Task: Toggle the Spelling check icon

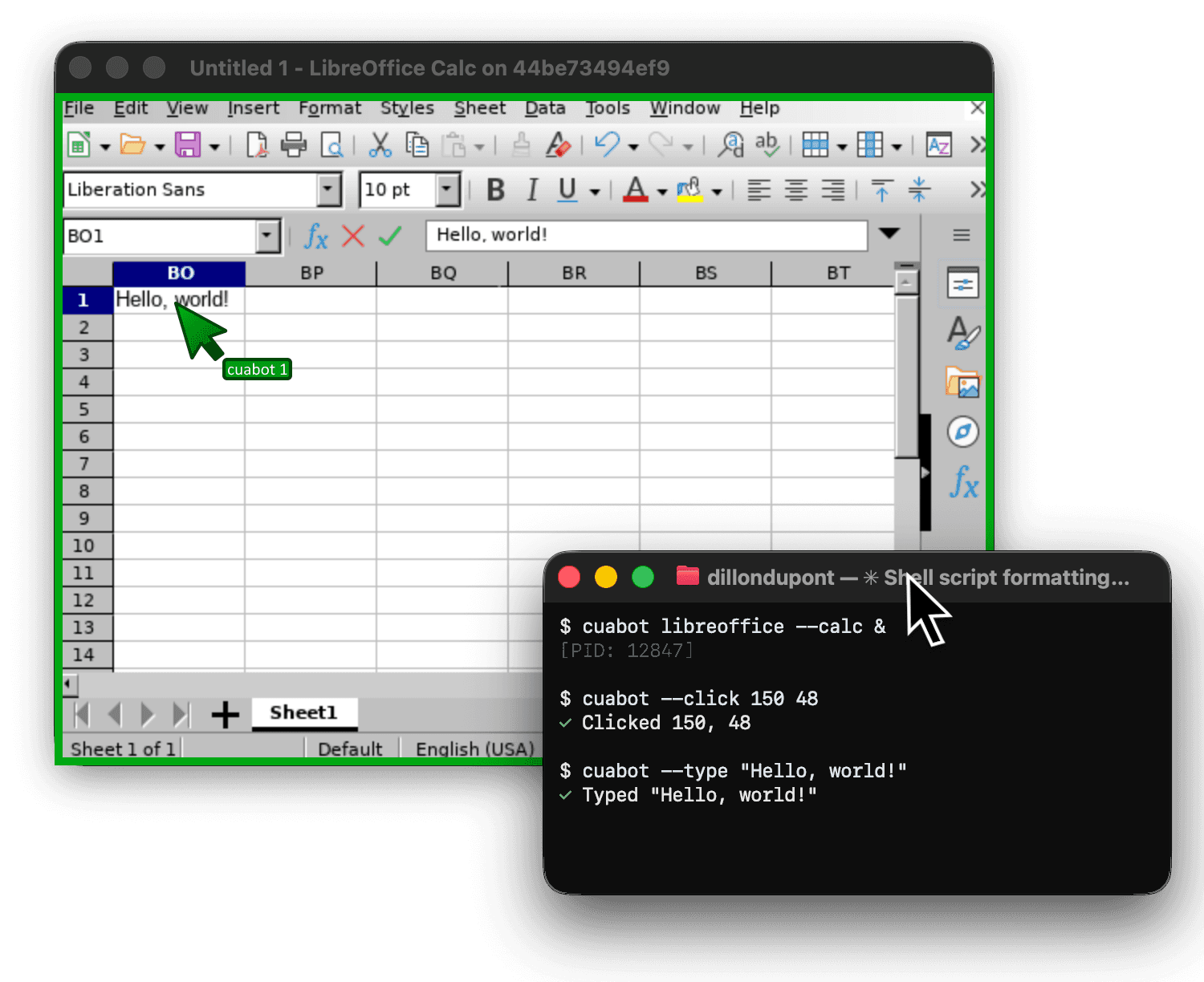Action: click(x=767, y=145)
